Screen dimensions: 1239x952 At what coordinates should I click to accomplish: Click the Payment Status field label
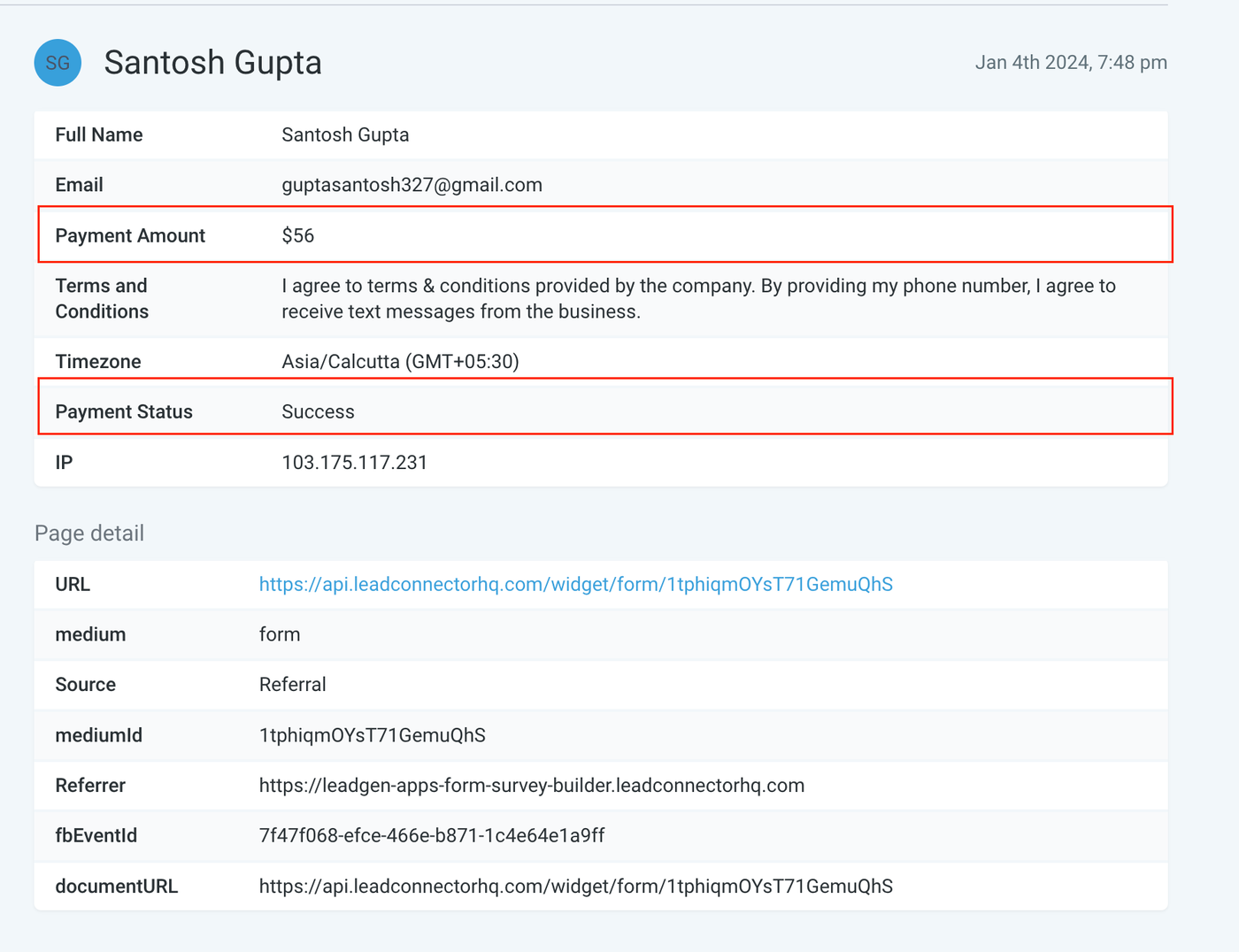[124, 412]
